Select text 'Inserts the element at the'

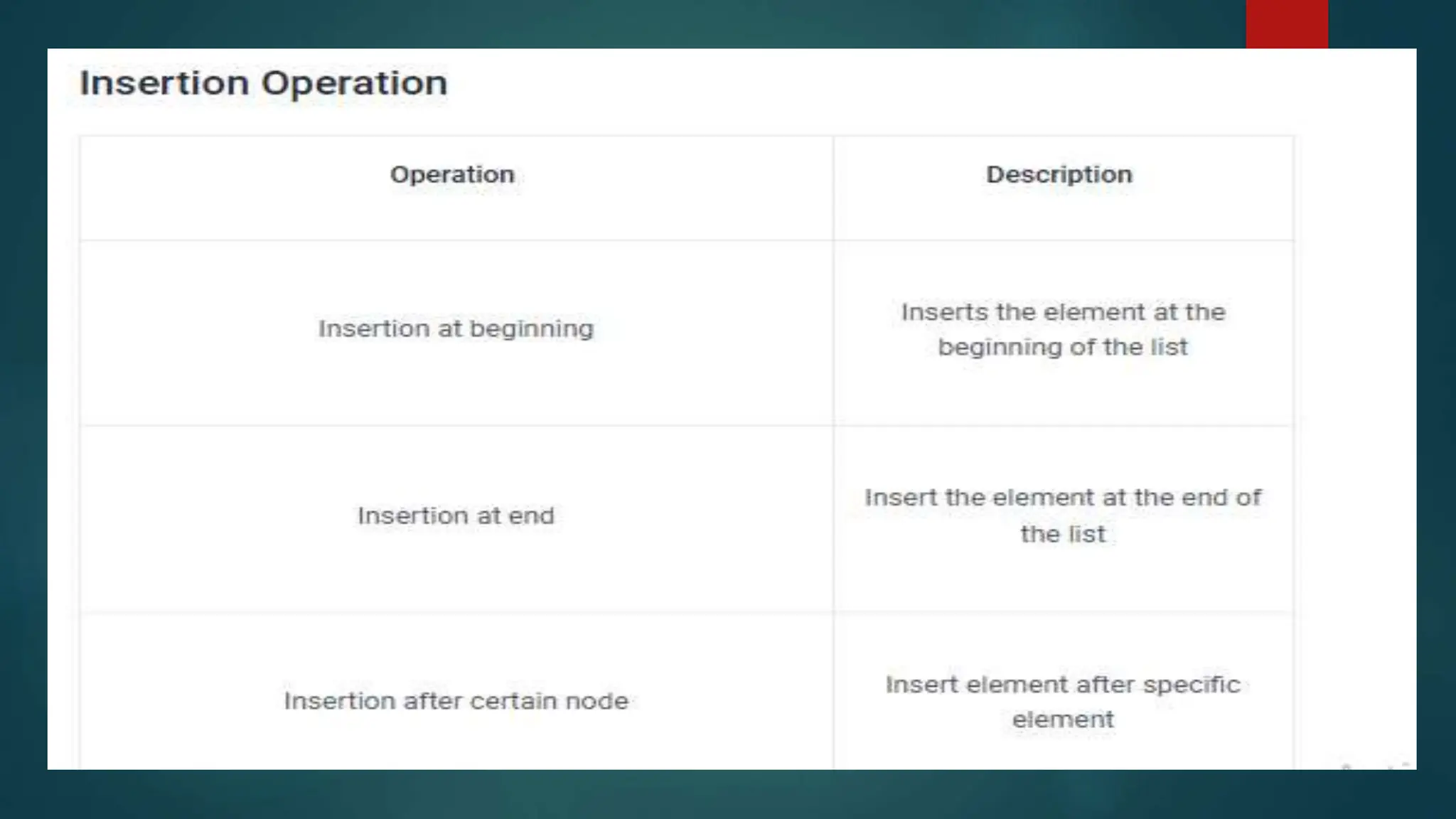pyautogui.click(x=1063, y=312)
